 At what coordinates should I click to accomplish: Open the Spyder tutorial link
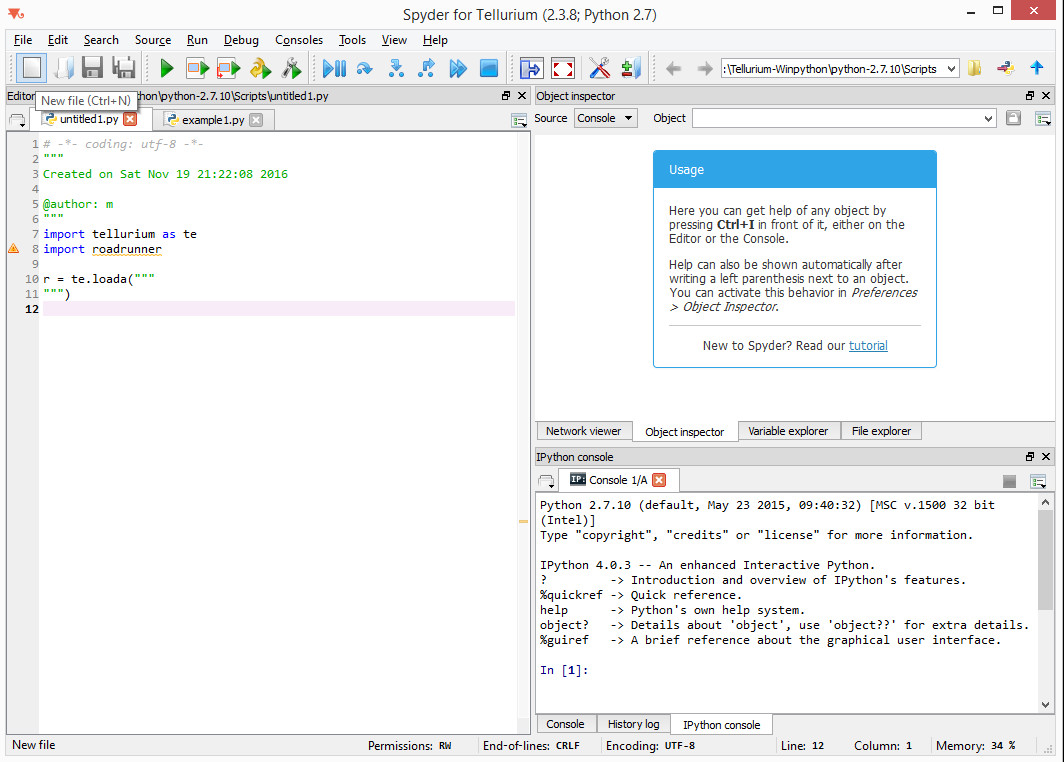click(868, 345)
